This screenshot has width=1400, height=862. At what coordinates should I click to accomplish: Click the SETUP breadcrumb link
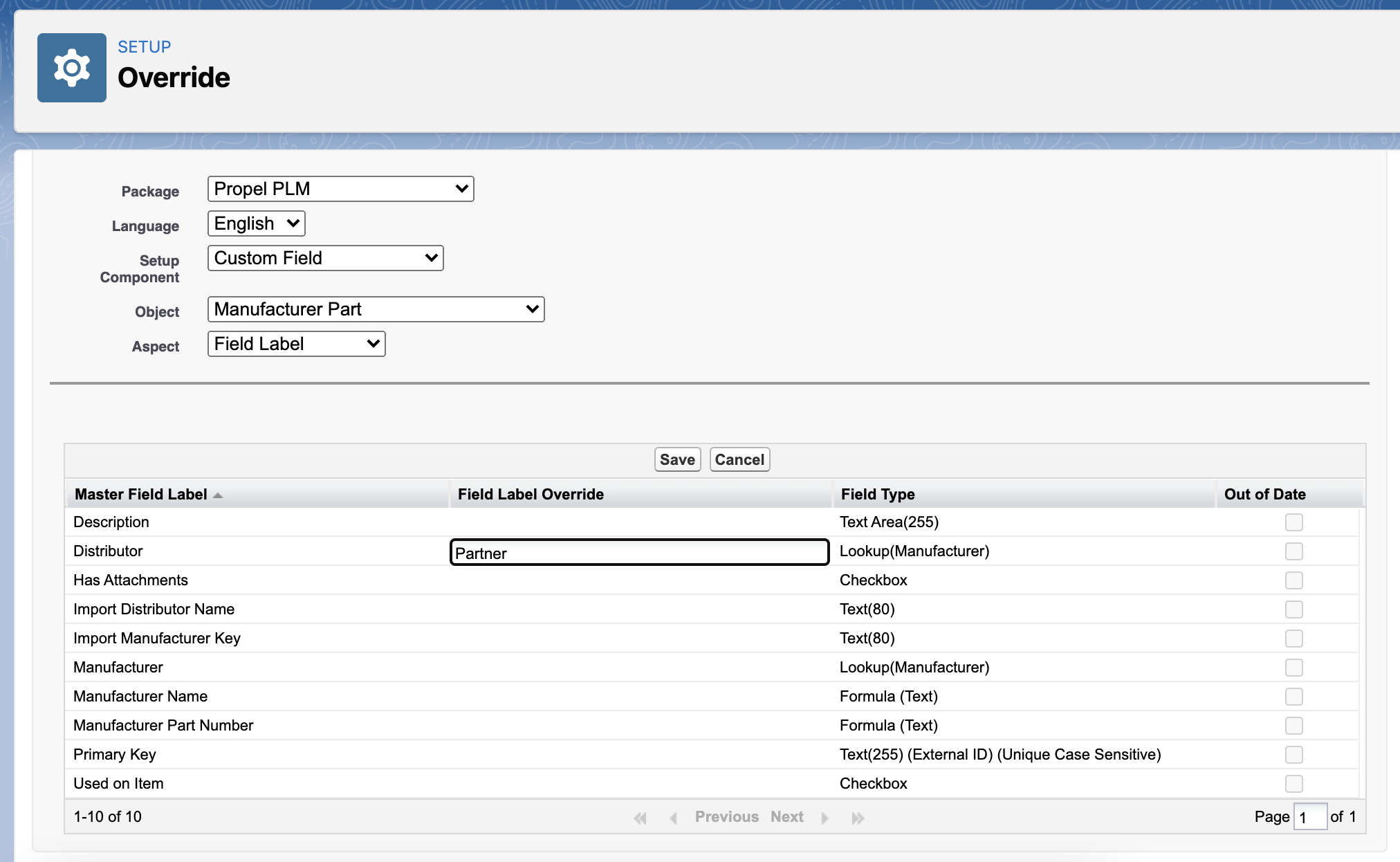pyautogui.click(x=144, y=47)
